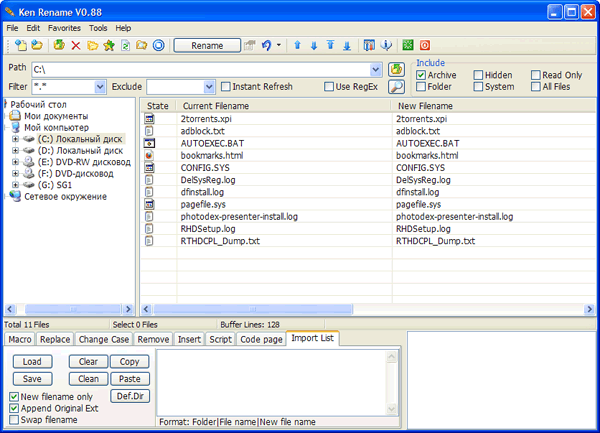Click the Firefox icon beside bookmarks.html
This screenshot has height=433, width=600.
coord(149,155)
